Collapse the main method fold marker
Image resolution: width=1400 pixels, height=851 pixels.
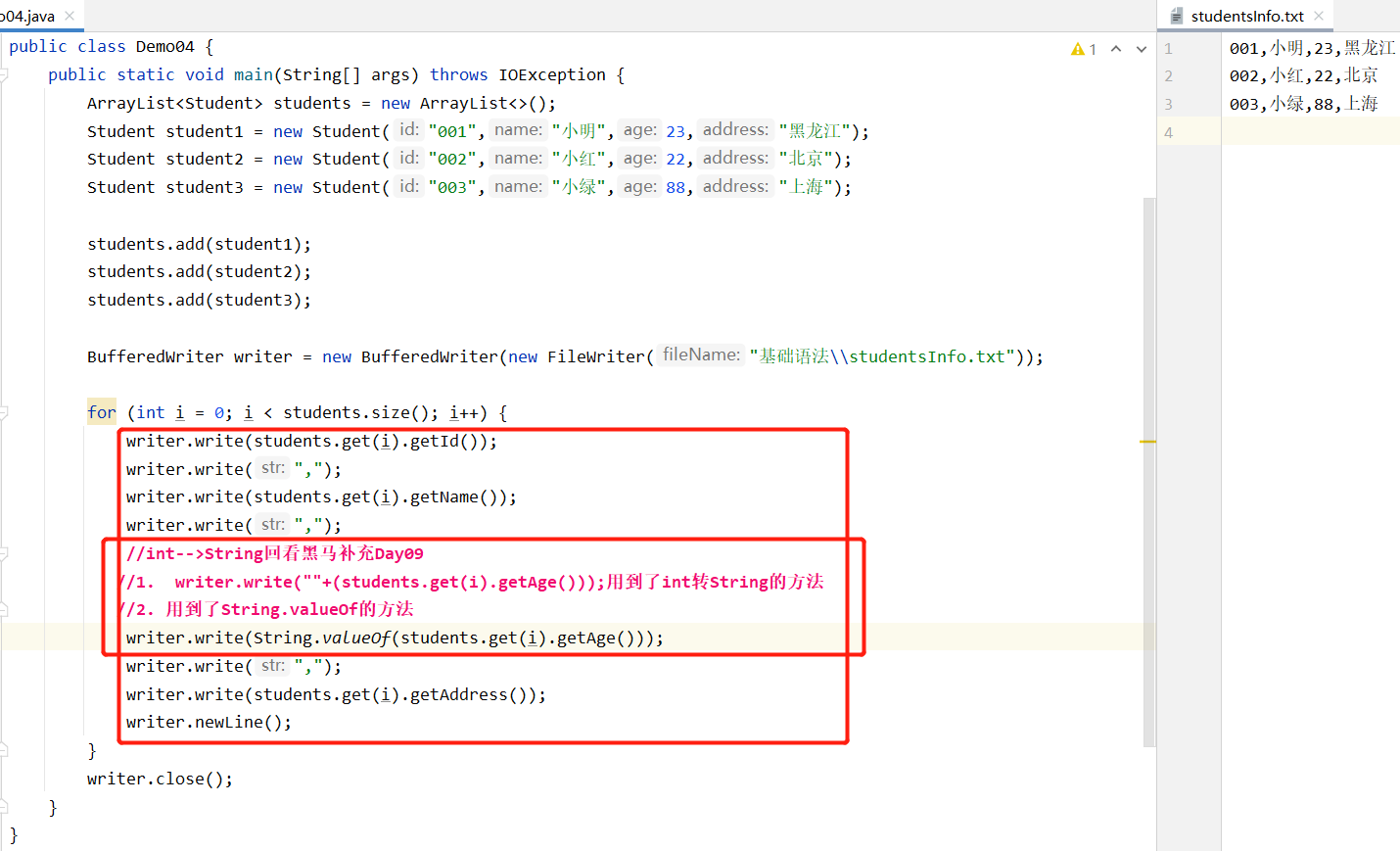pyautogui.click(x=4, y=74)
